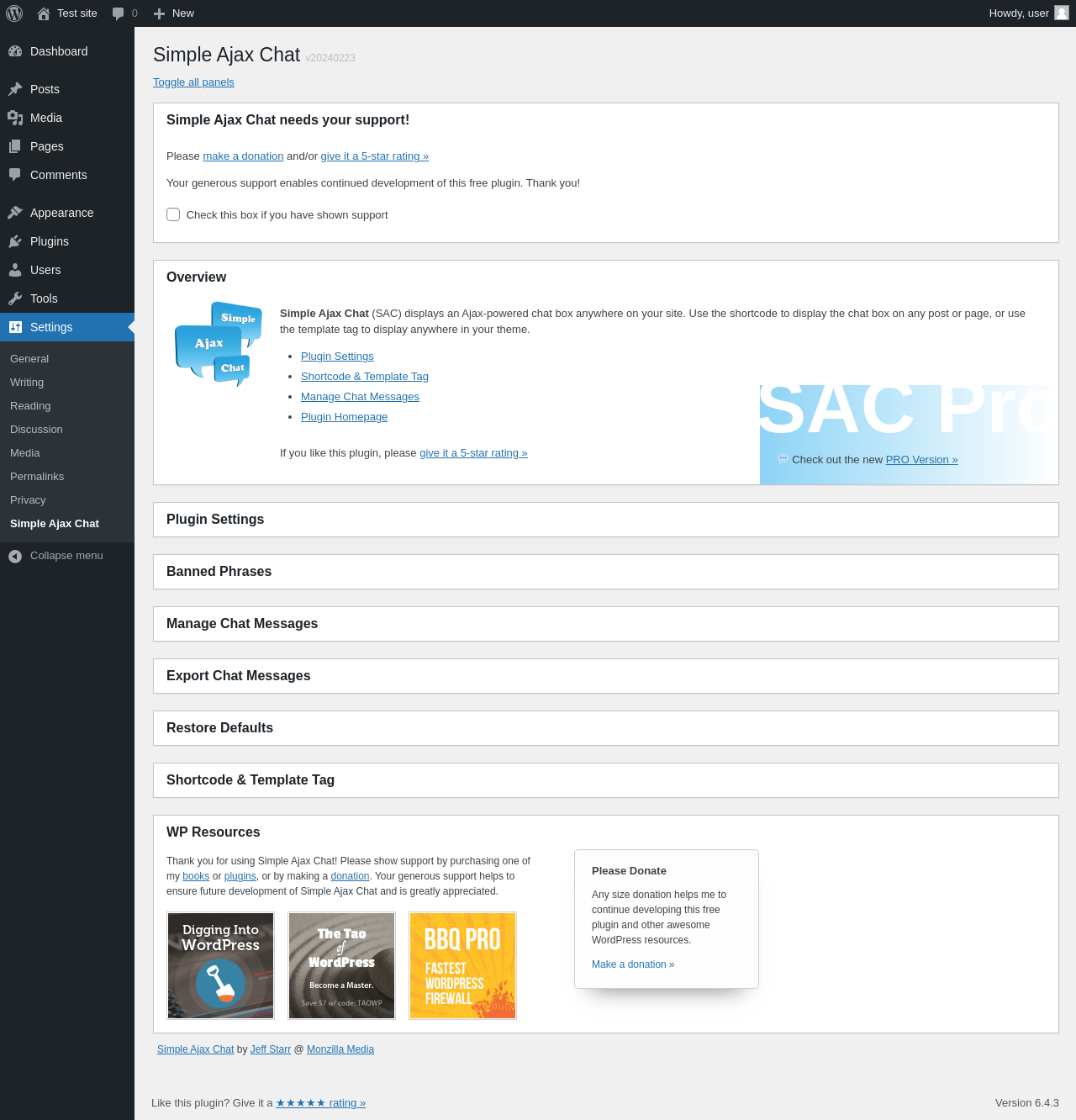Expand the Manage Chat Messages panel
Screen dimensions: 1076x1120
click(x=605, y=624)
